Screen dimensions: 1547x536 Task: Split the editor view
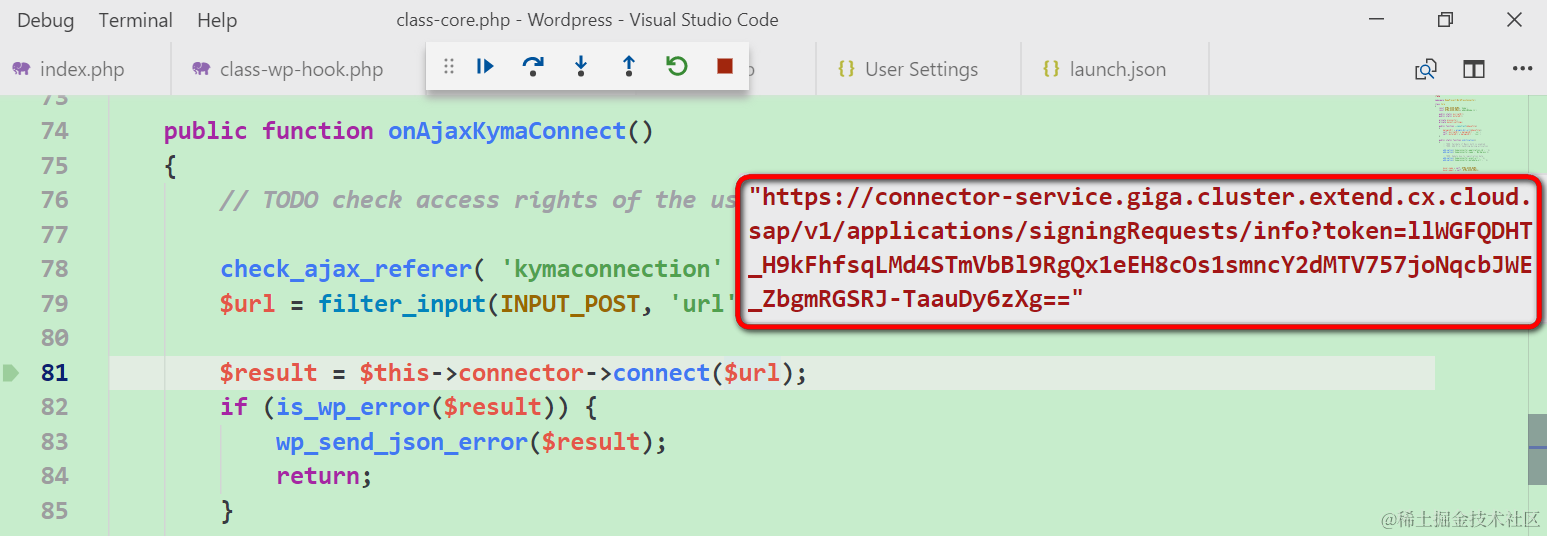pyautogui.click(x=1474, y=69)
